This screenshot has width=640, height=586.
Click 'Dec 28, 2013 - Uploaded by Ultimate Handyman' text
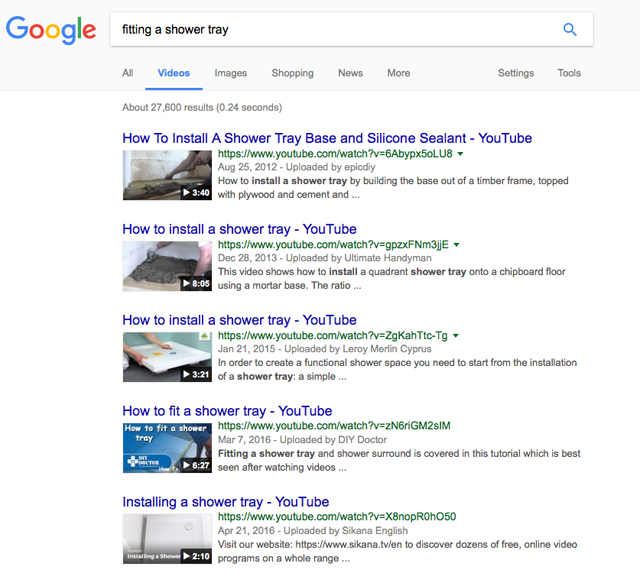324,258
